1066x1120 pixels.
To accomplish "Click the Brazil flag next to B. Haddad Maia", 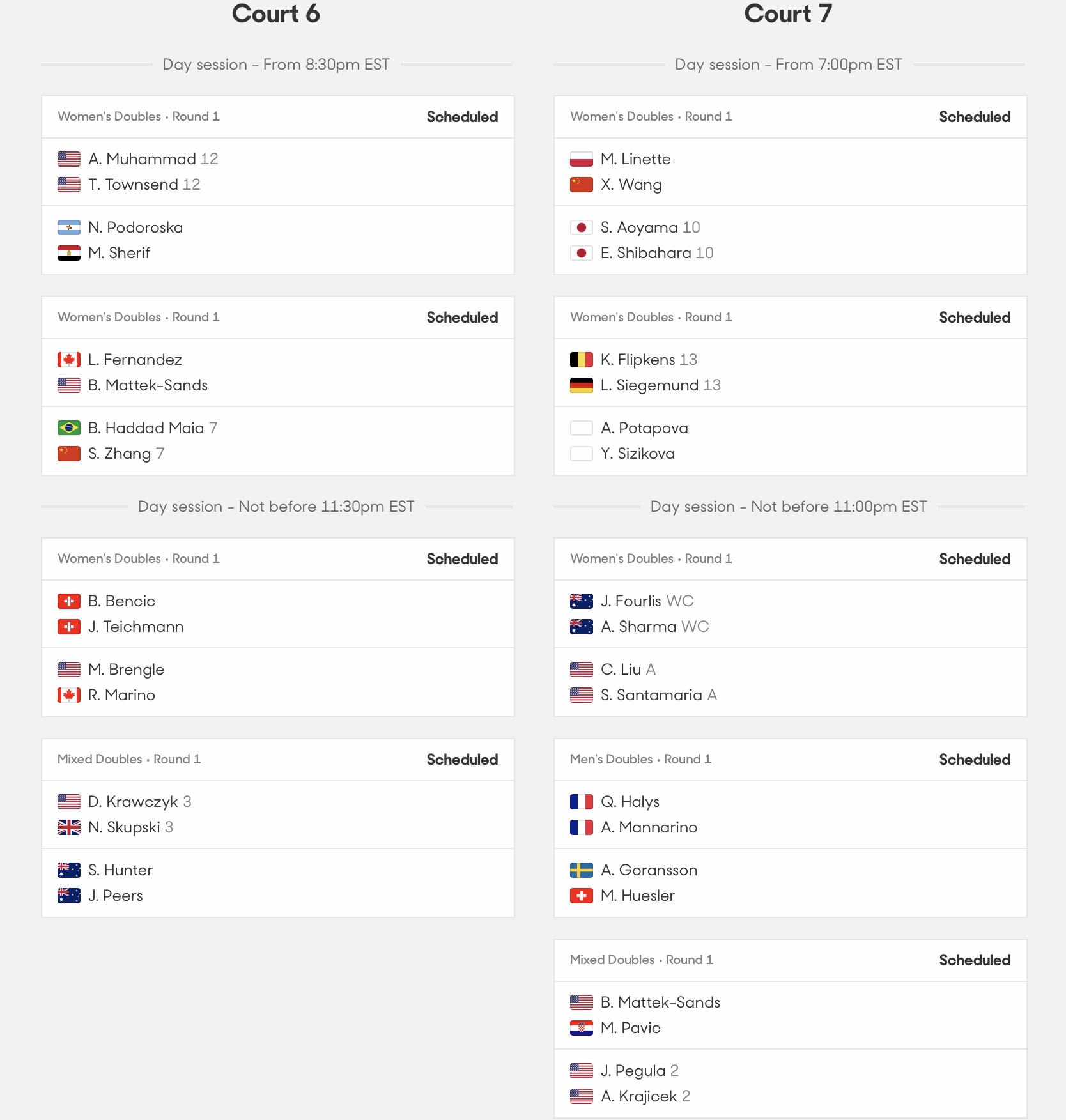I will 68,428.
